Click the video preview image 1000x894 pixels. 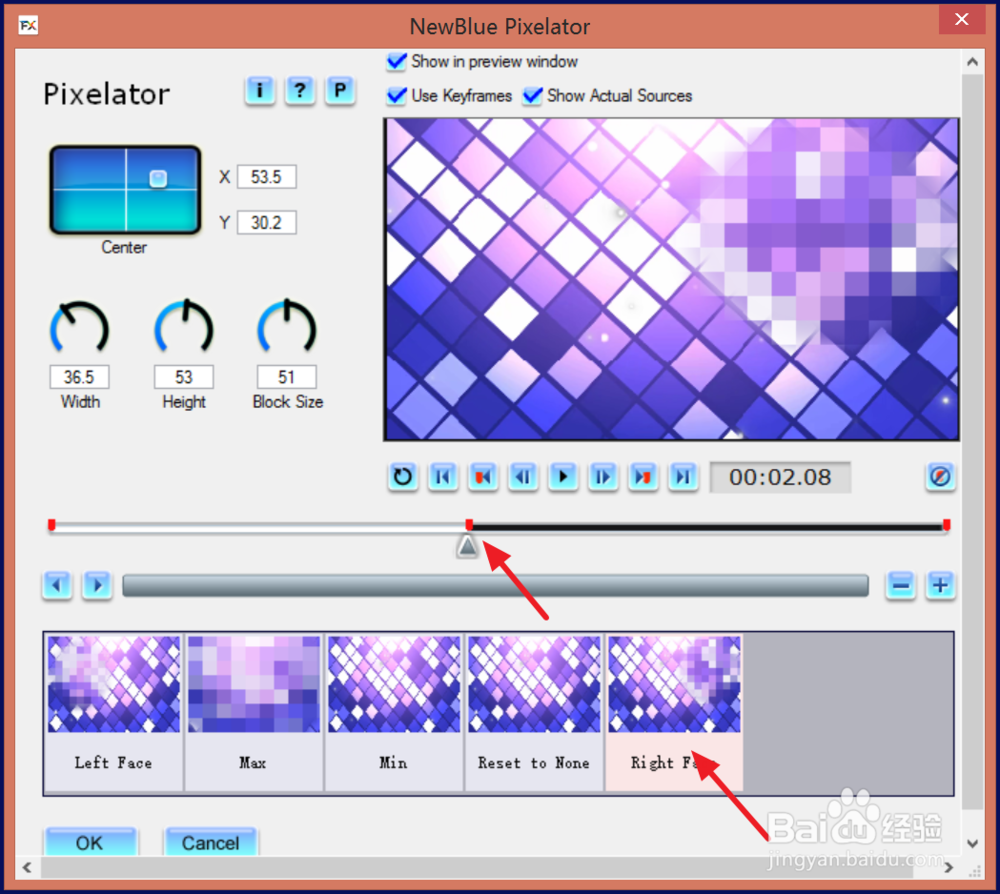[x=671, y=279]
